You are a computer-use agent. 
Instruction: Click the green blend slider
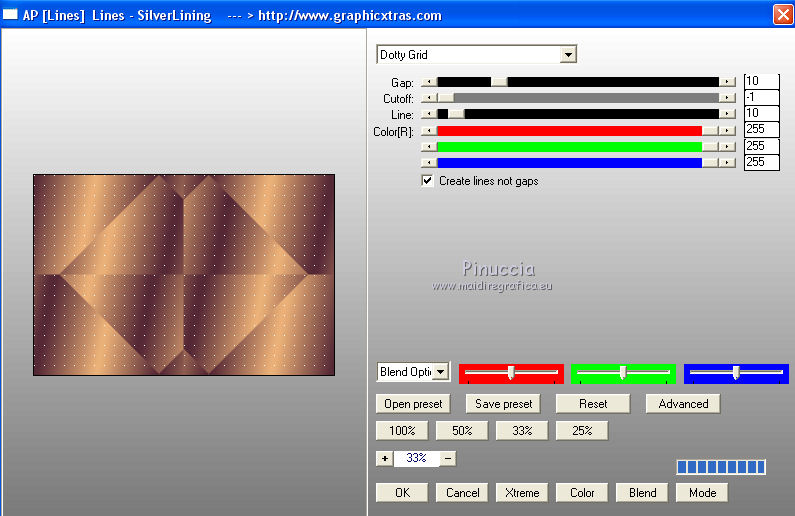[623, 373]
